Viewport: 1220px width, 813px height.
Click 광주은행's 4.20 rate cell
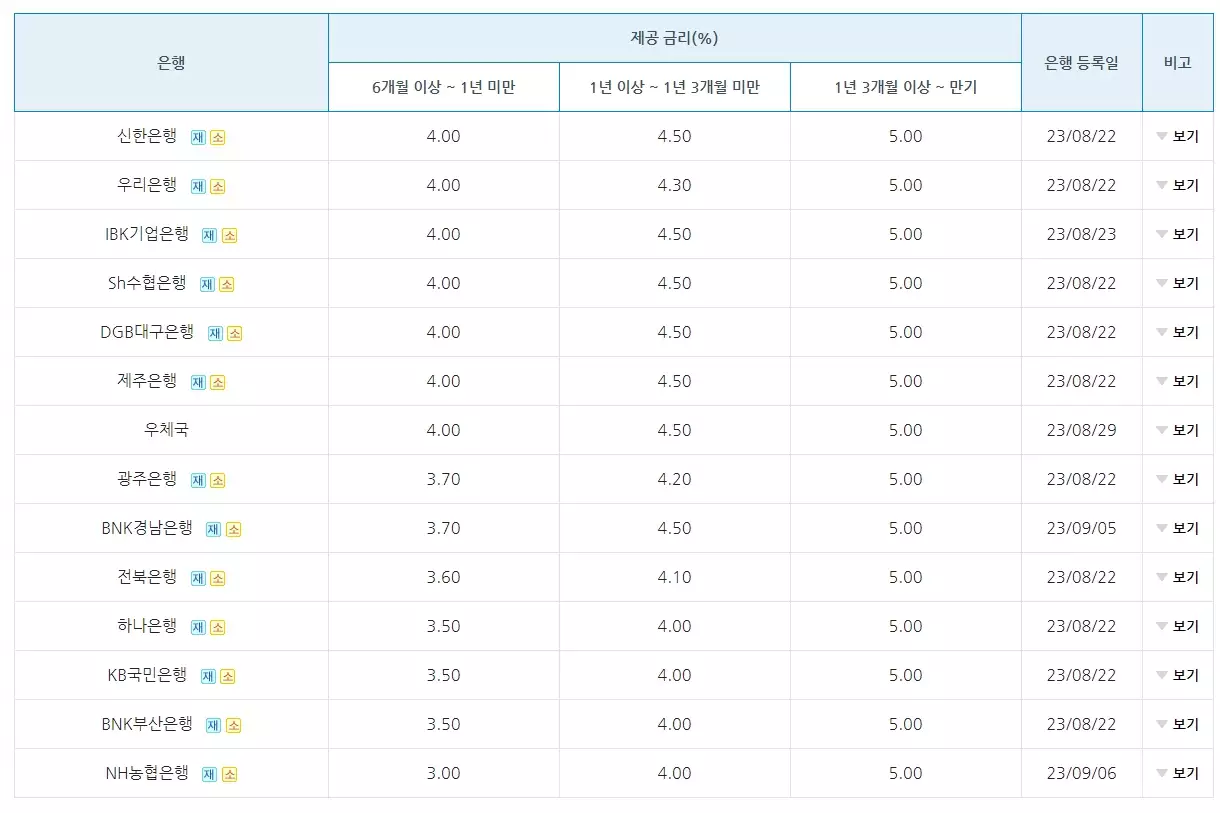click(675, 479)
